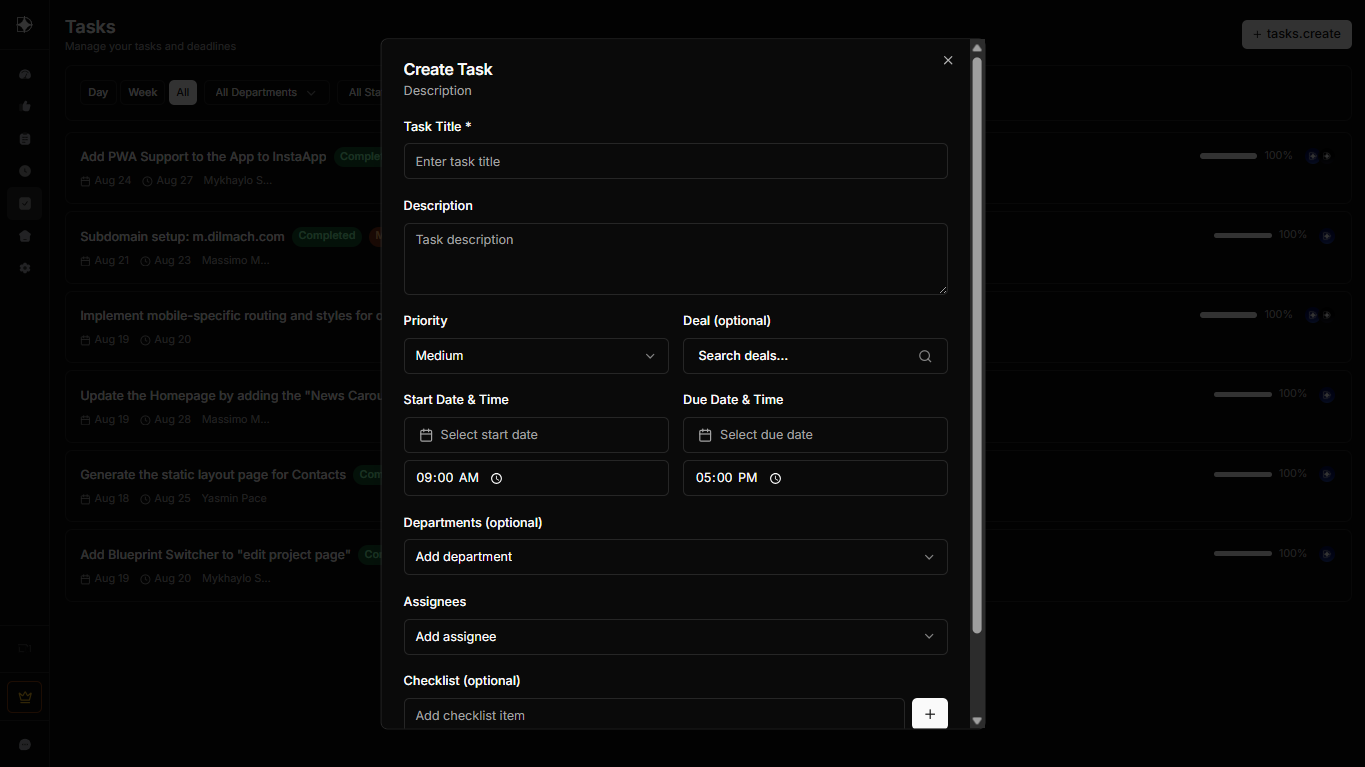Open the settings gear icon in sidebar
This screenshot has width=1365, height=767.
25,268
